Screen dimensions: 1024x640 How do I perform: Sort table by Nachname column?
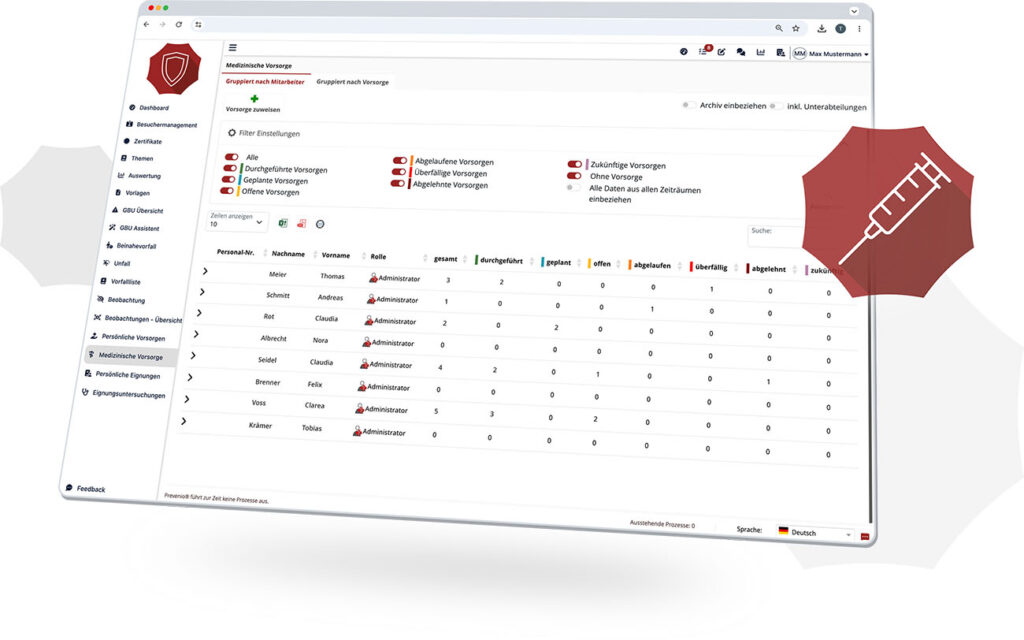(288, 253)
